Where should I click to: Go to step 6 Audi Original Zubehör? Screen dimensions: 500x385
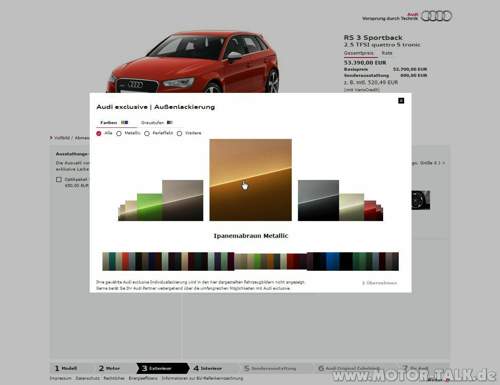(x=348, y=368)
